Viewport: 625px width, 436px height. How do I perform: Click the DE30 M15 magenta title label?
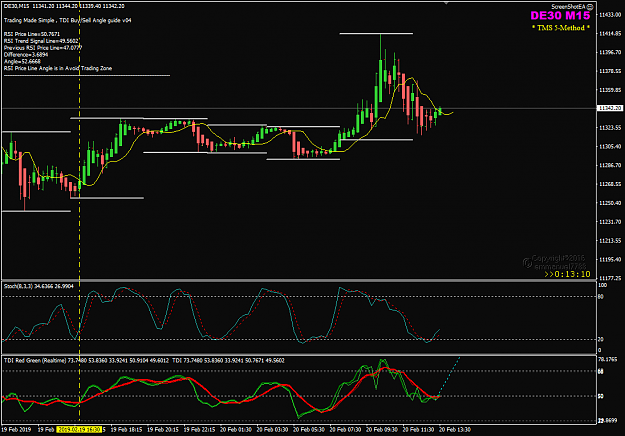560,16
